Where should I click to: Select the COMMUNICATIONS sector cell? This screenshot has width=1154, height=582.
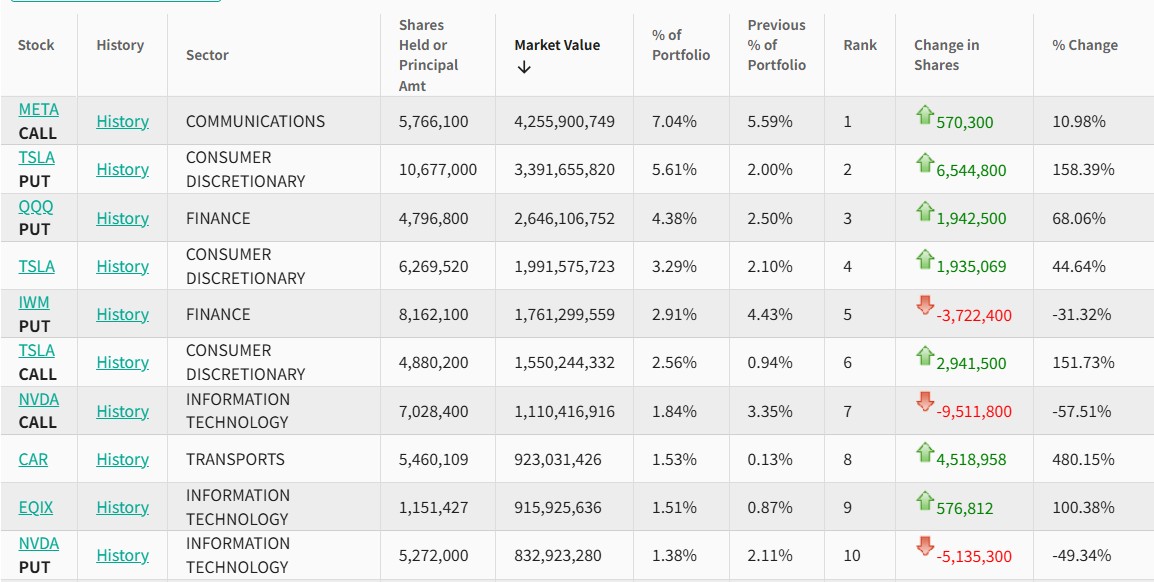255,121
